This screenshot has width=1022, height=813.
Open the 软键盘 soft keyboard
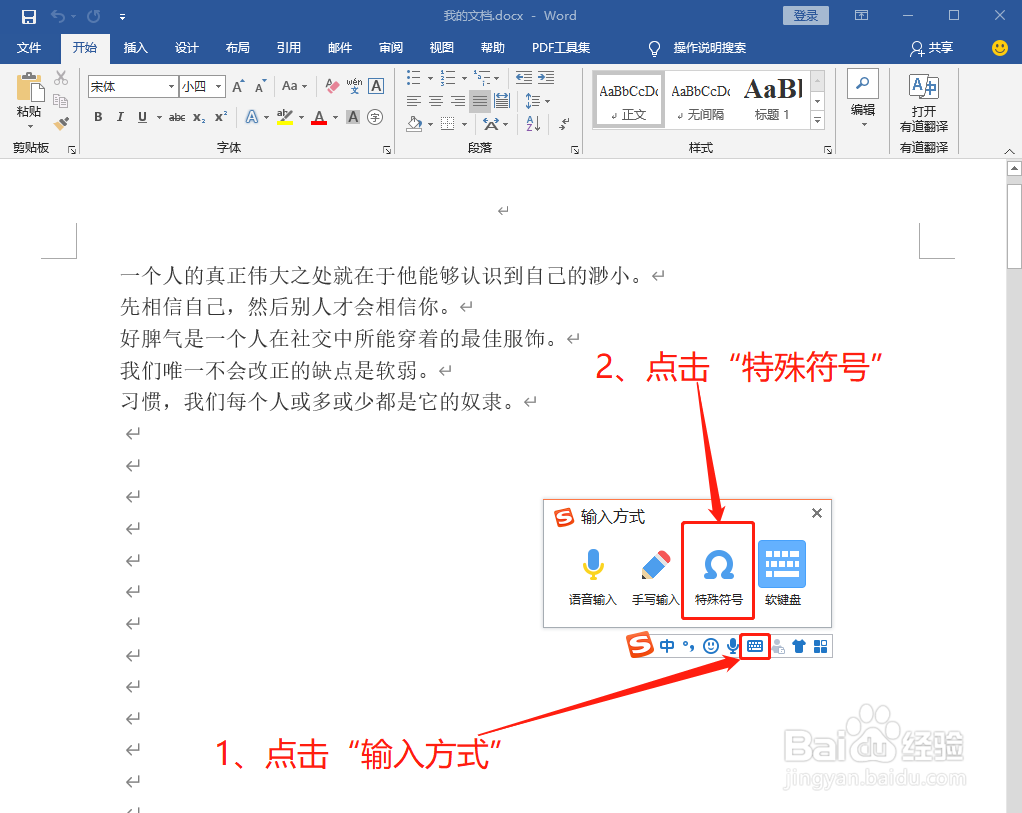point(782,564)
